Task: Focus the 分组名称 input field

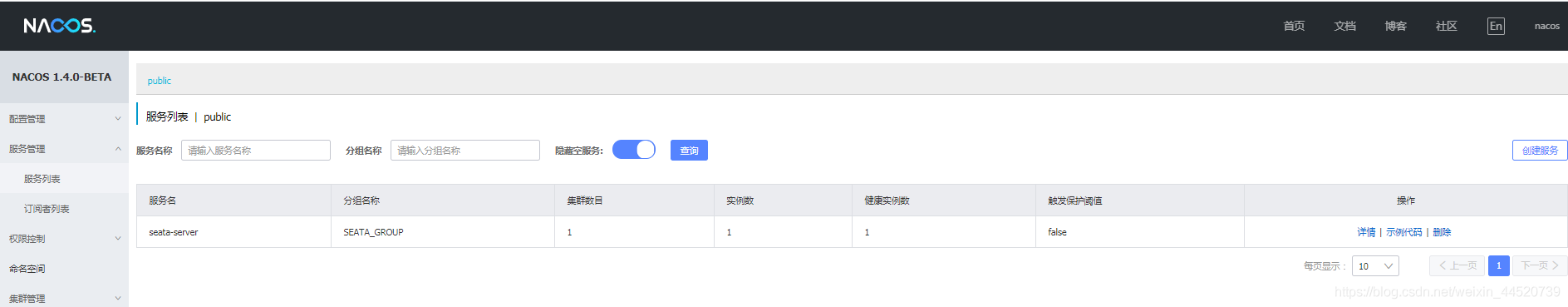Action: [x=465, y=151]
